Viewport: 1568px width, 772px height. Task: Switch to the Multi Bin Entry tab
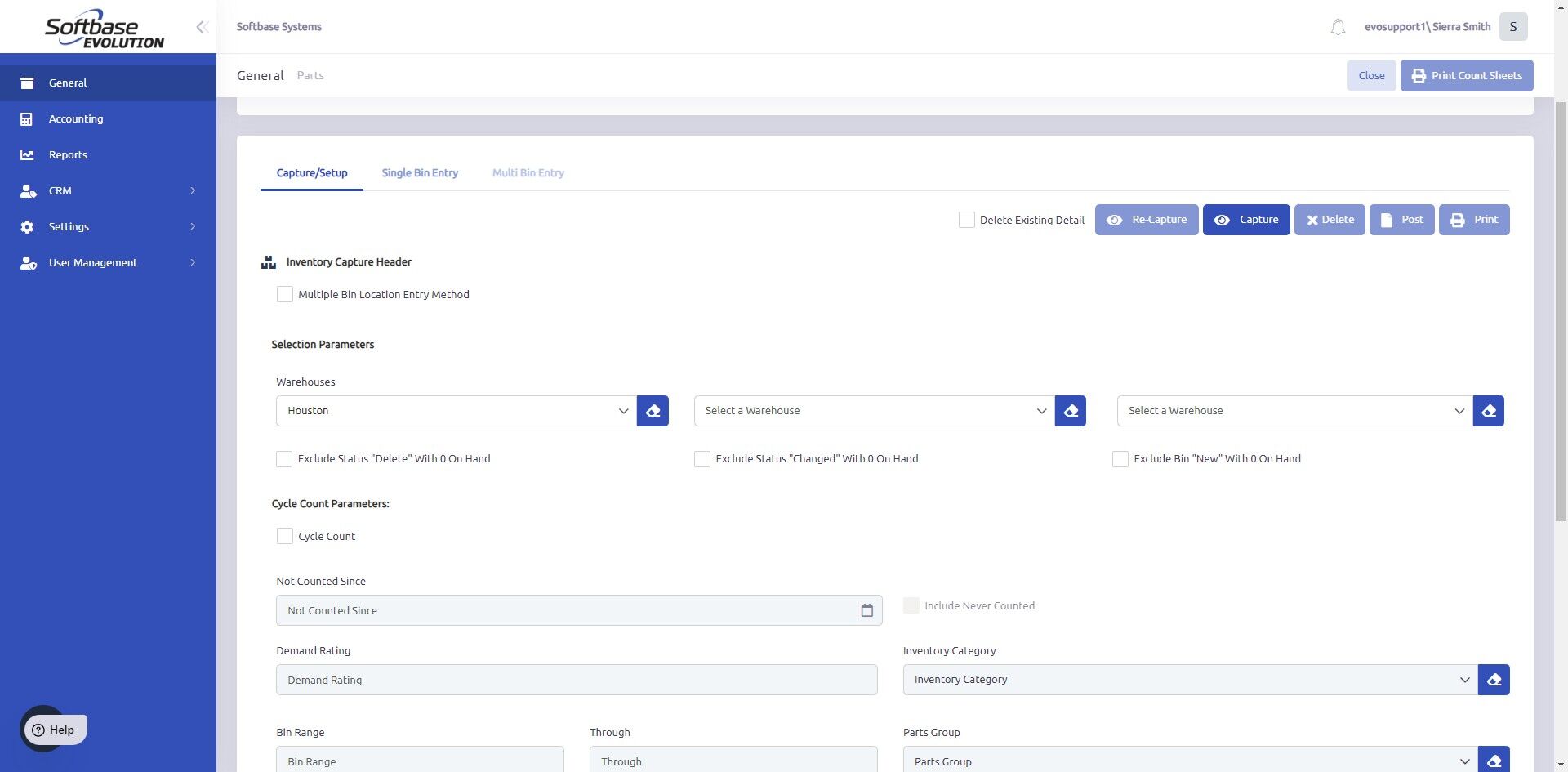tap(528, 173)
